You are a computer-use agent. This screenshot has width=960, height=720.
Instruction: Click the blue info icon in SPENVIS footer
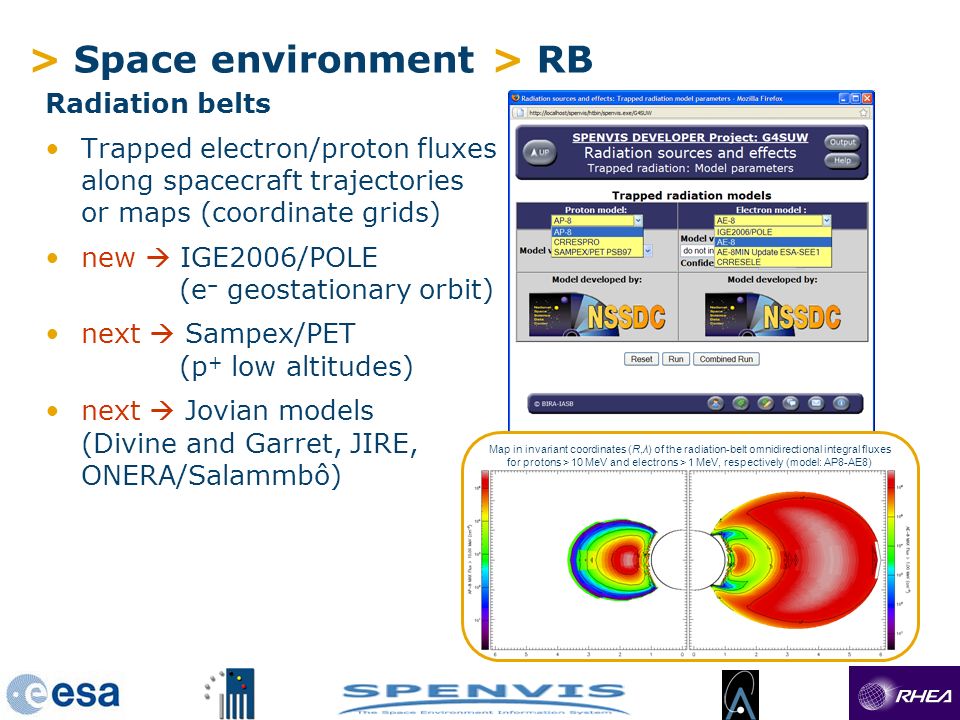pos(841,403)
